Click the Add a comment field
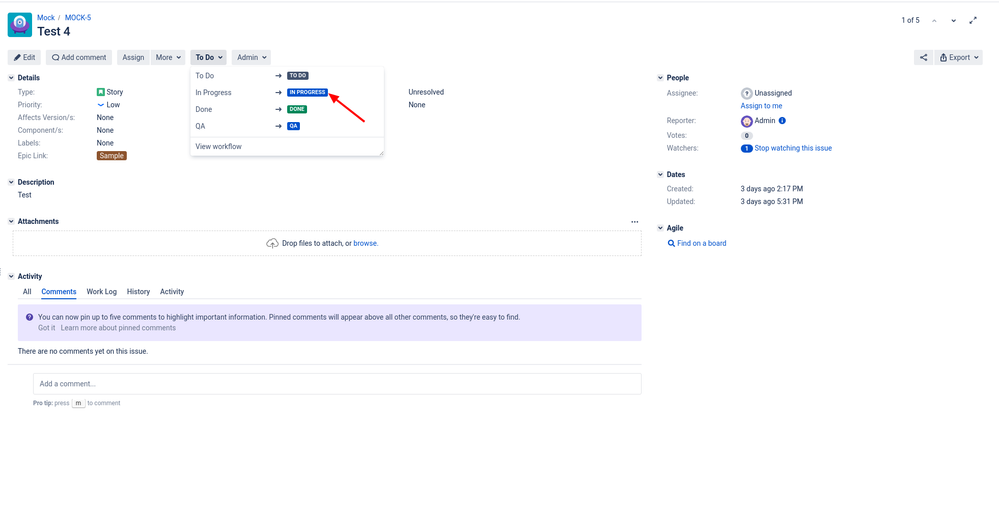This screenshot has width=999, height=513. pyautogui.click(x=337, y=384)
